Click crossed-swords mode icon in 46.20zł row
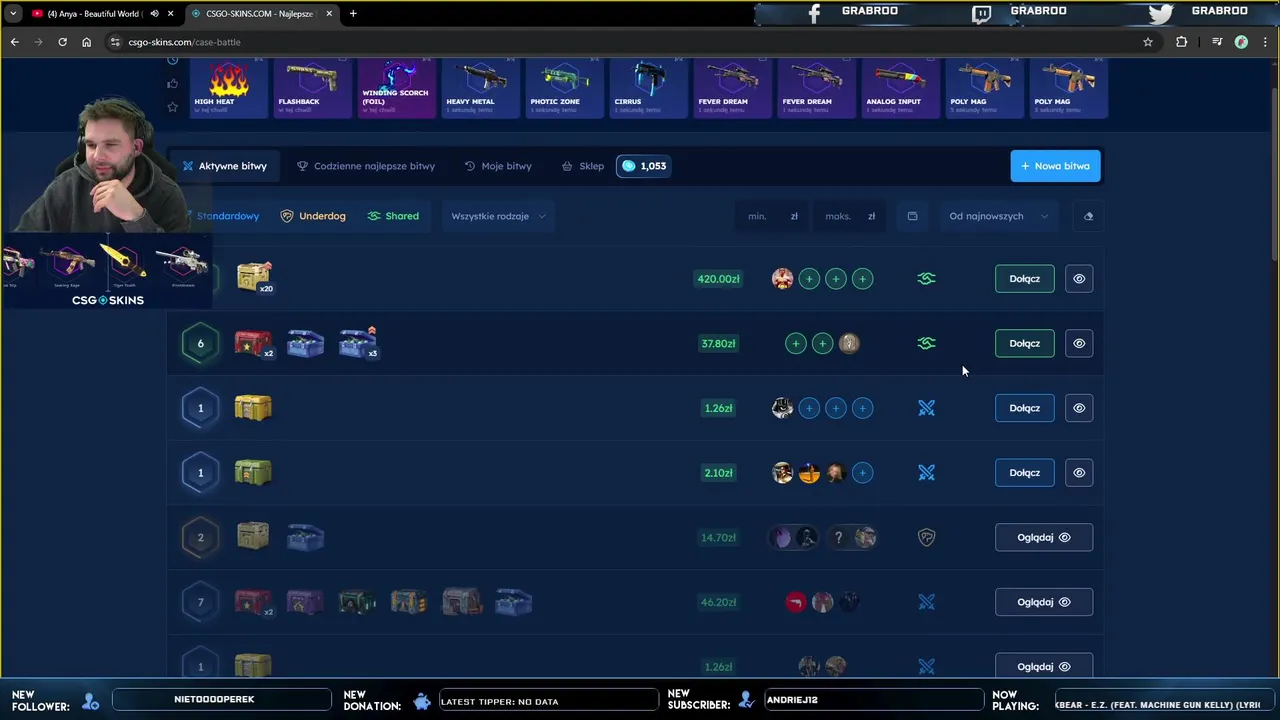 click(x=926, y=602)
